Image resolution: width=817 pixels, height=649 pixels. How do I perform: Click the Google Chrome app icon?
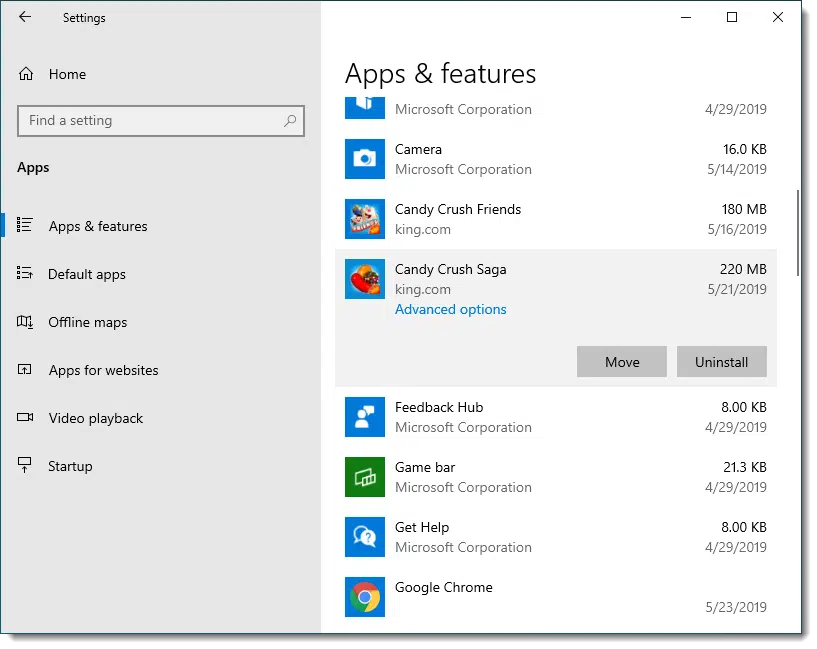pos(365,596)
